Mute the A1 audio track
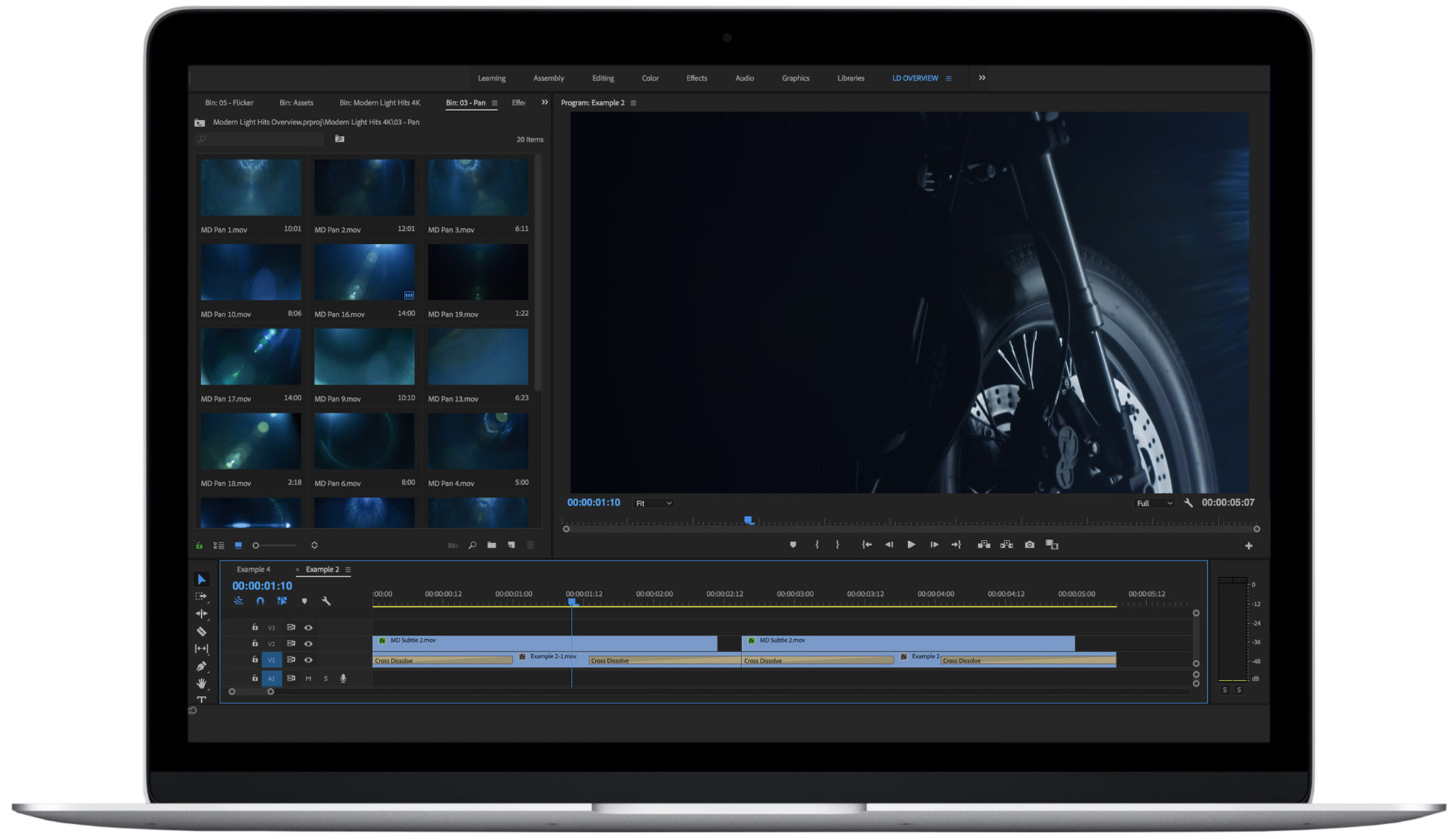 click(x=308, y=678)
